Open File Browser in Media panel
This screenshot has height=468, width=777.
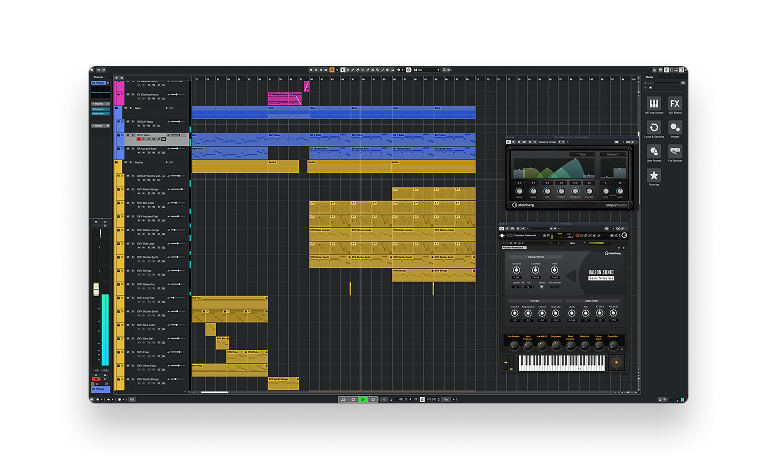pyautogui.click(x=674, y=151)
